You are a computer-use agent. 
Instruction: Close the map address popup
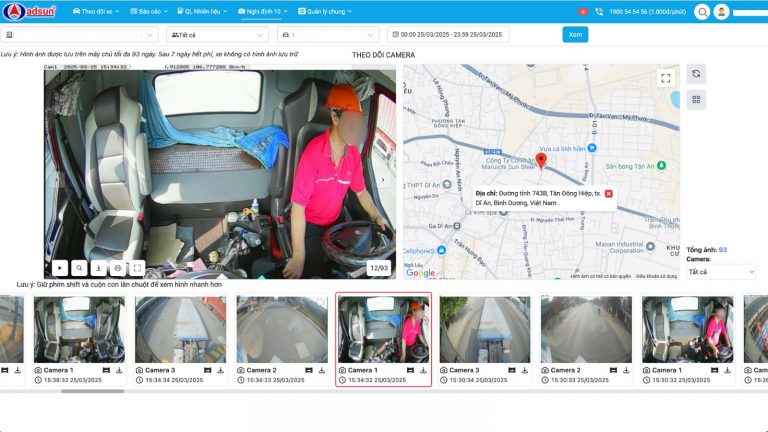(x=608, y=193)
